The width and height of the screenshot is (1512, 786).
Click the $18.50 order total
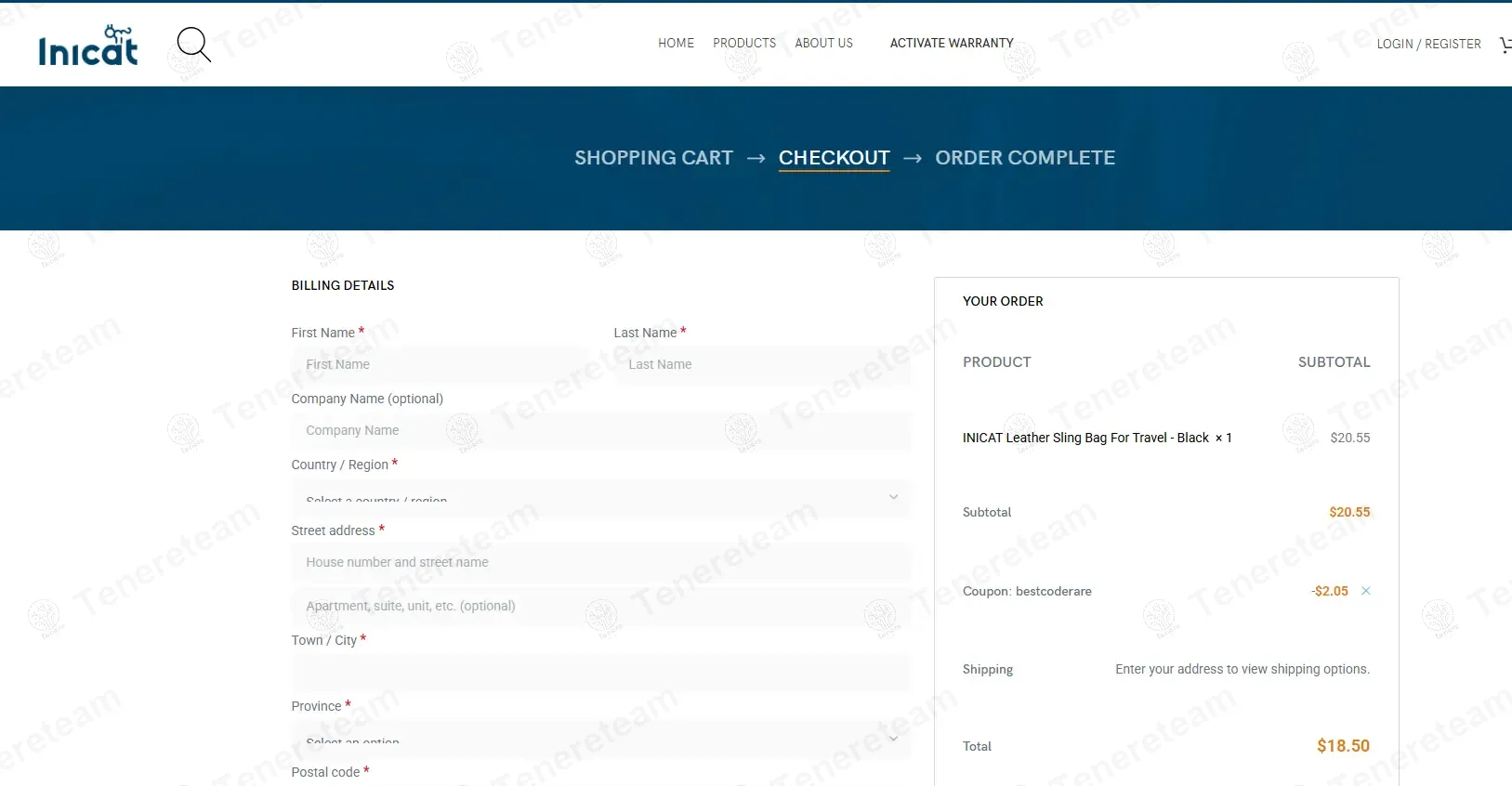pyautogui.click(x=1343, y=746)
